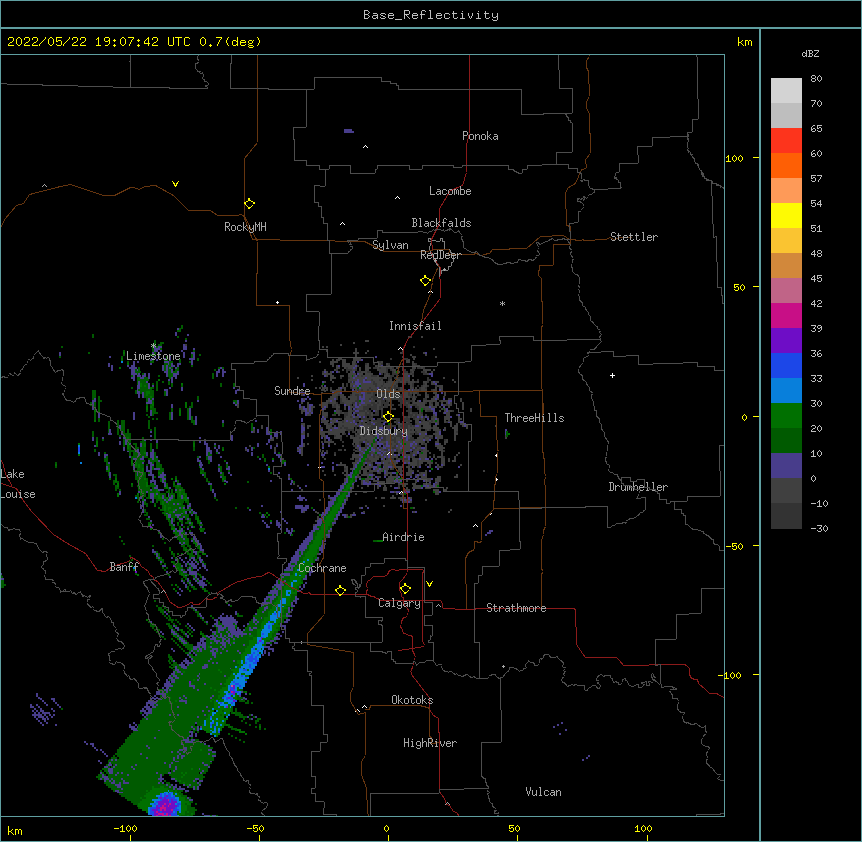Click the Sundre town label

(292, 391)
